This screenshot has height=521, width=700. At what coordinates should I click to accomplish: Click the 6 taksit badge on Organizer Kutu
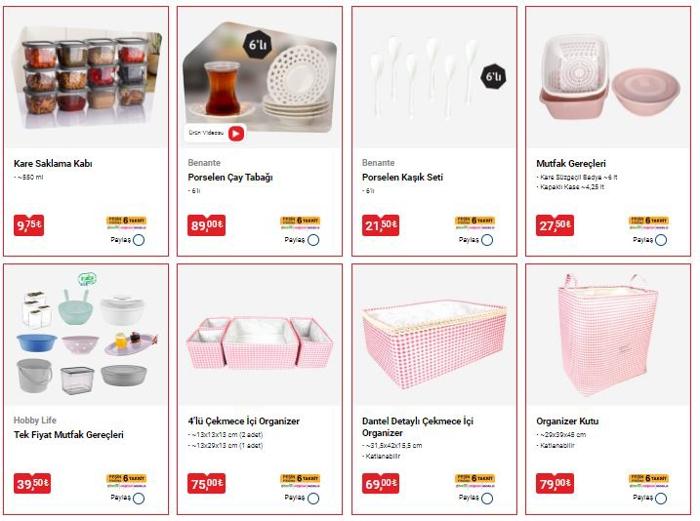pos(649,480)
